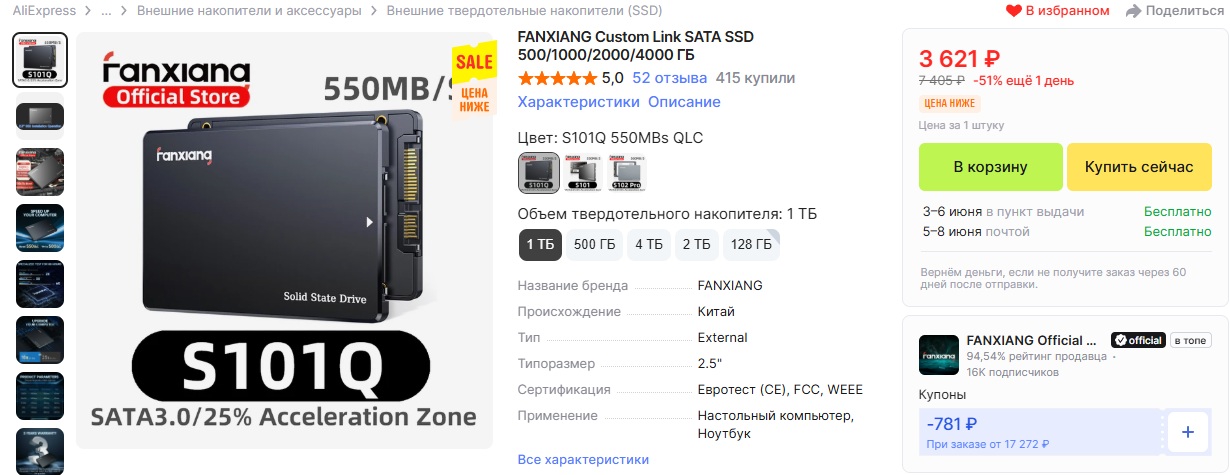Viewport: 1230px width, 475px height.
Task: Click the share arrow icon
Action: pos(1133,11)
